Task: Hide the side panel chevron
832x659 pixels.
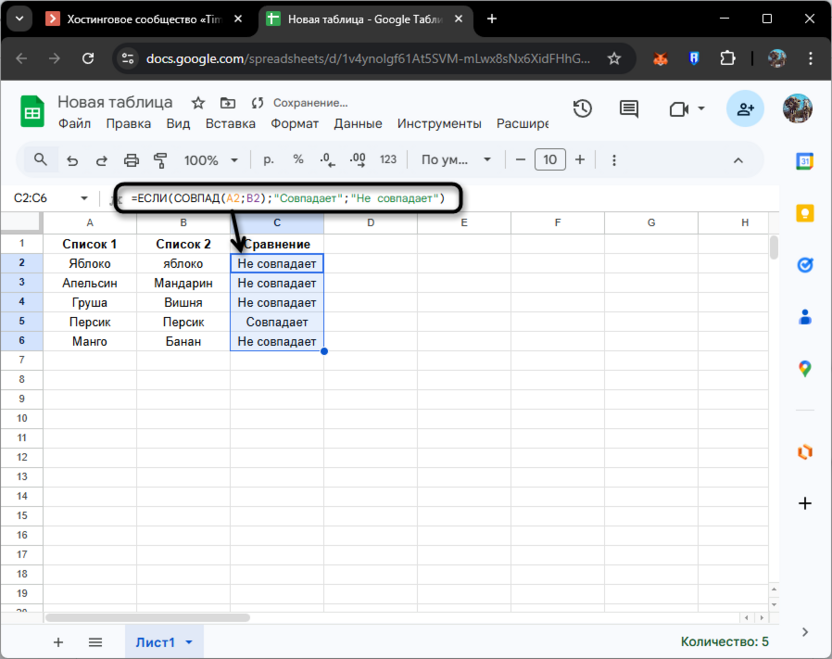Action: (805, 632)
